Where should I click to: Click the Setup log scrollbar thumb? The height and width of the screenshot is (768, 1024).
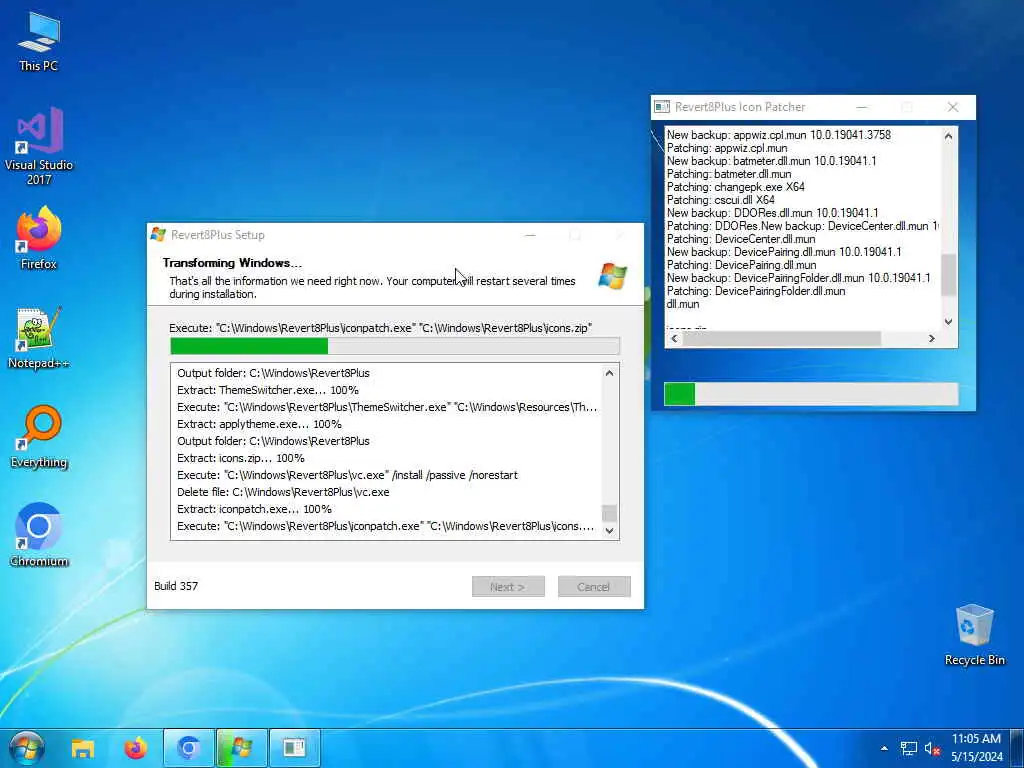[x=609, y=513]
